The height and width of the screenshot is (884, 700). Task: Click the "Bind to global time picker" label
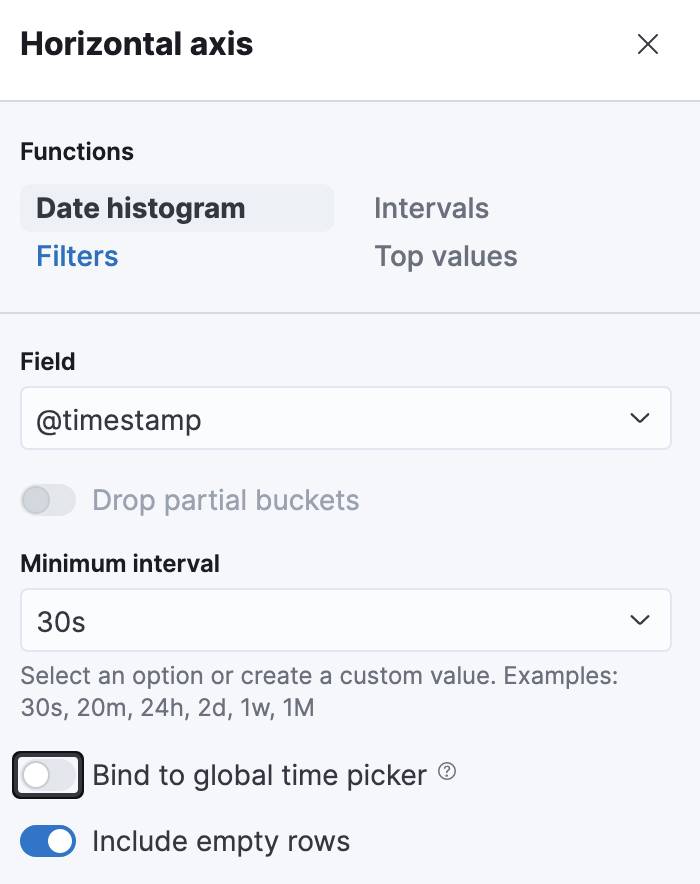tap(260, 775)
